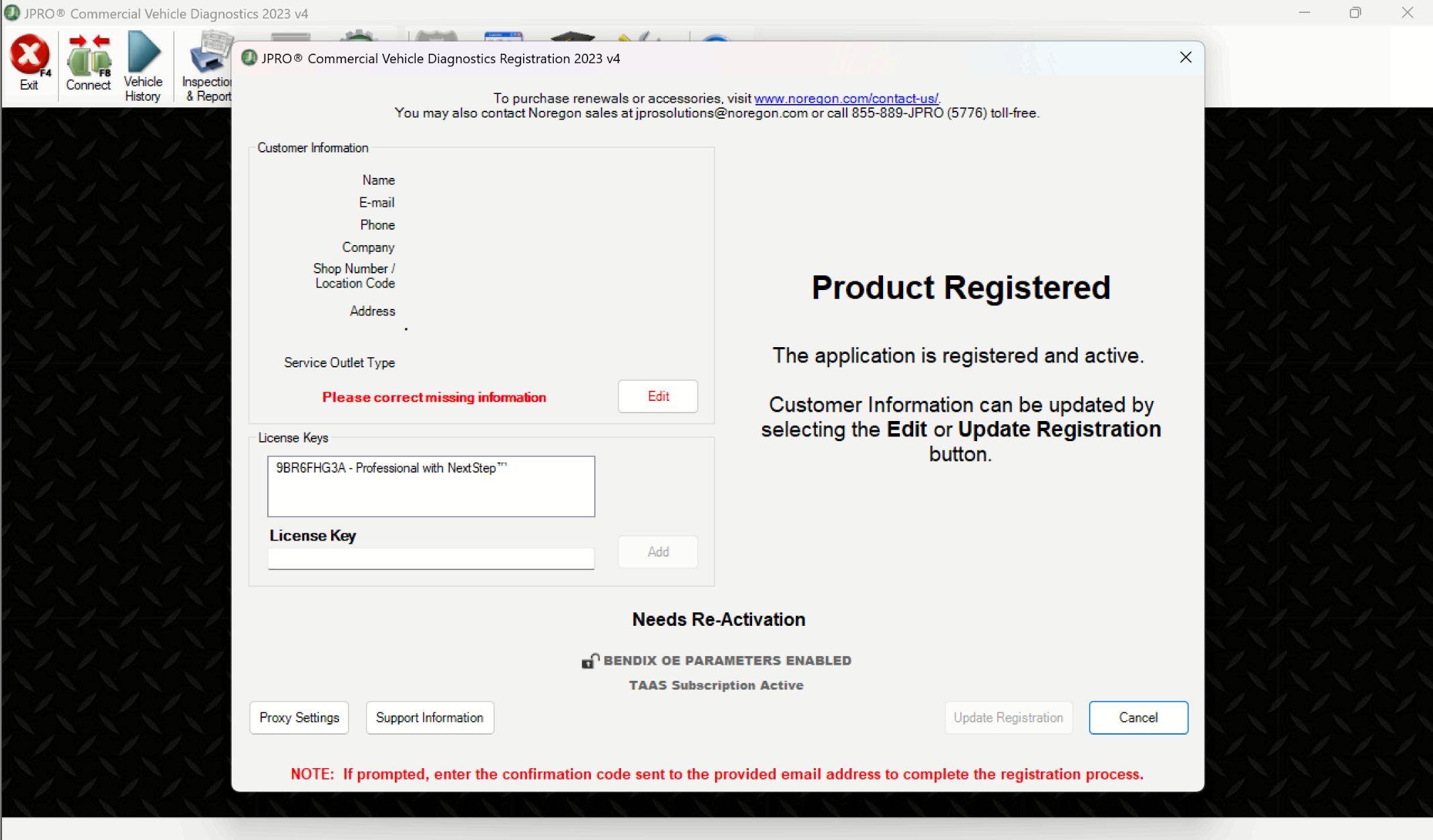This screenshot has width=1433, height=840.
Task: Click the Name field label
Action: click(x=379, y=180)
